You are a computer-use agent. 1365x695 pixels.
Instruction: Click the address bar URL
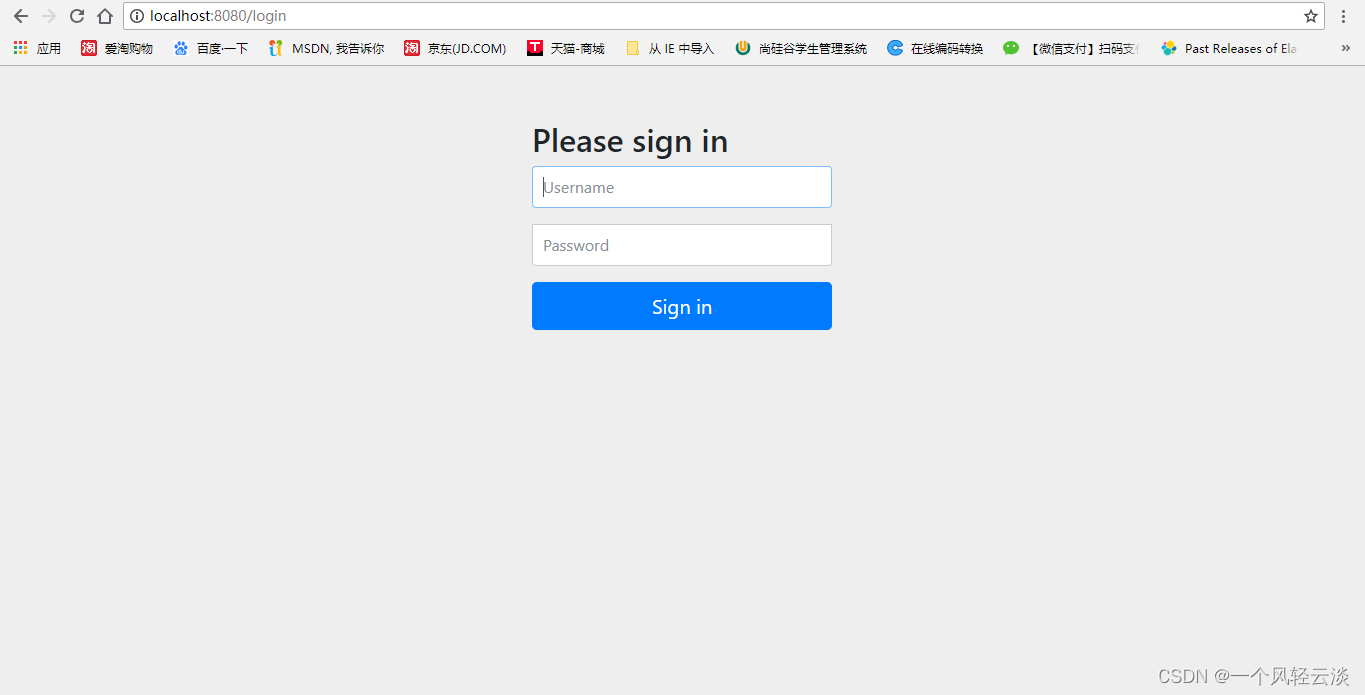(x=218, y=16)
